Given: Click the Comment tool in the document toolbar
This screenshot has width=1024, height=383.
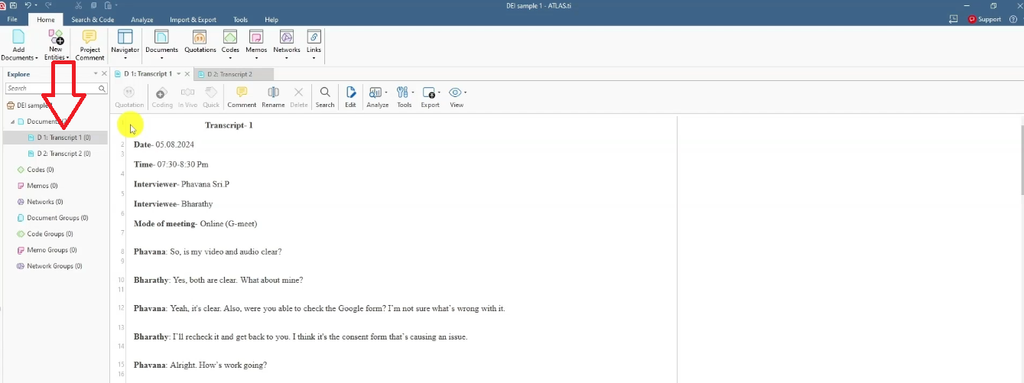Looking at the screenshot, I should [242, 97].
